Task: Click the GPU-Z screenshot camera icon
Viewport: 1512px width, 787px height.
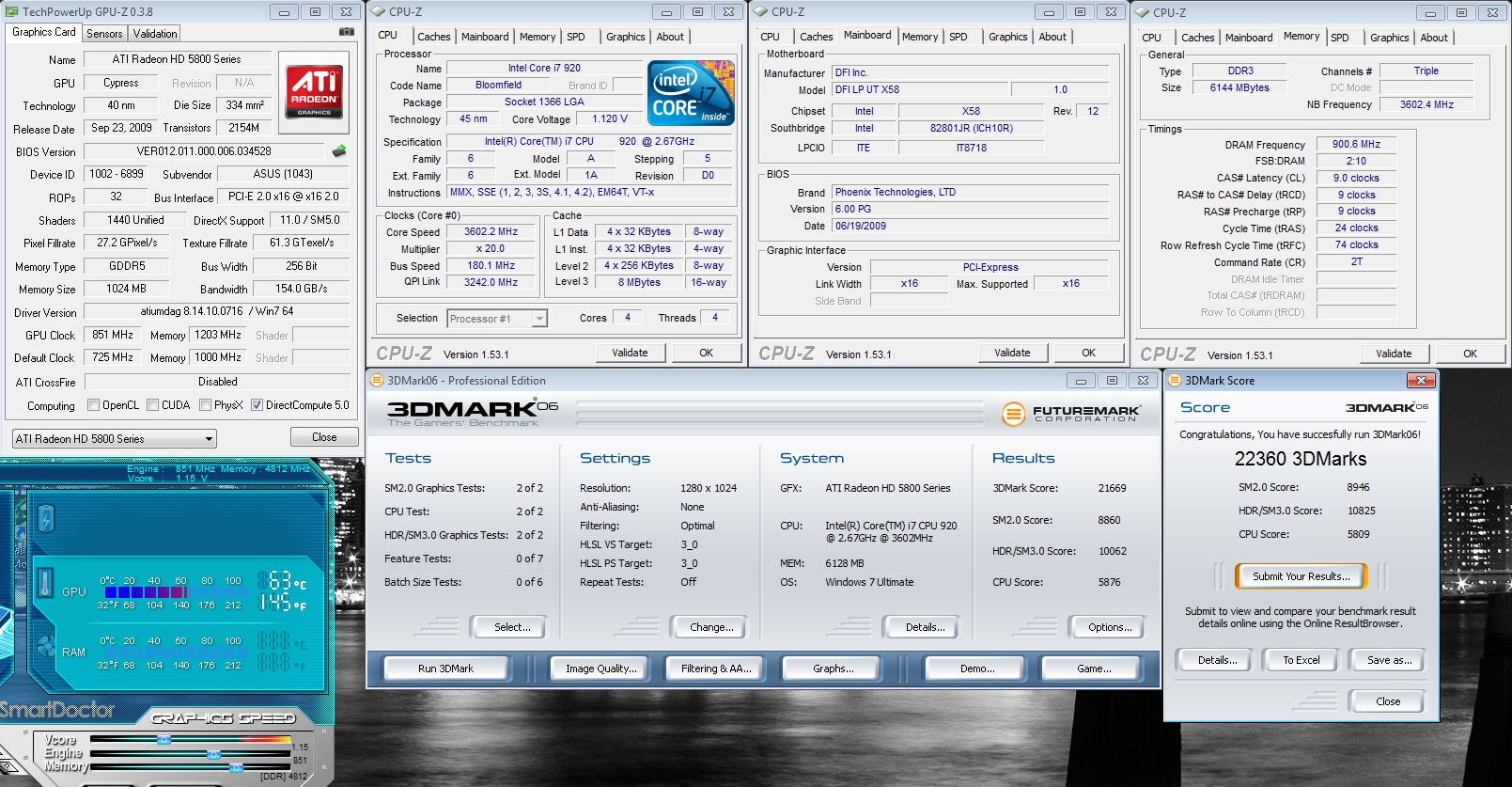Action: (347, 31)
